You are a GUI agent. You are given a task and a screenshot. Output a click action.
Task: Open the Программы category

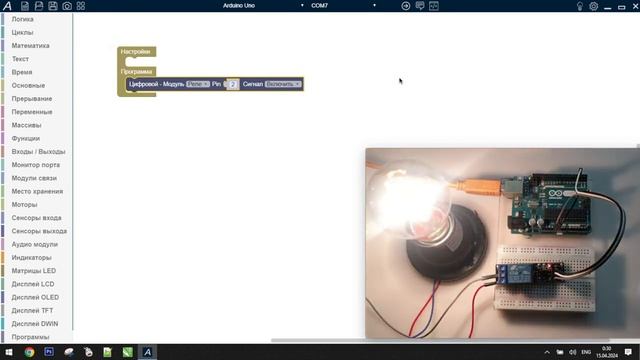tap(30, 337)
